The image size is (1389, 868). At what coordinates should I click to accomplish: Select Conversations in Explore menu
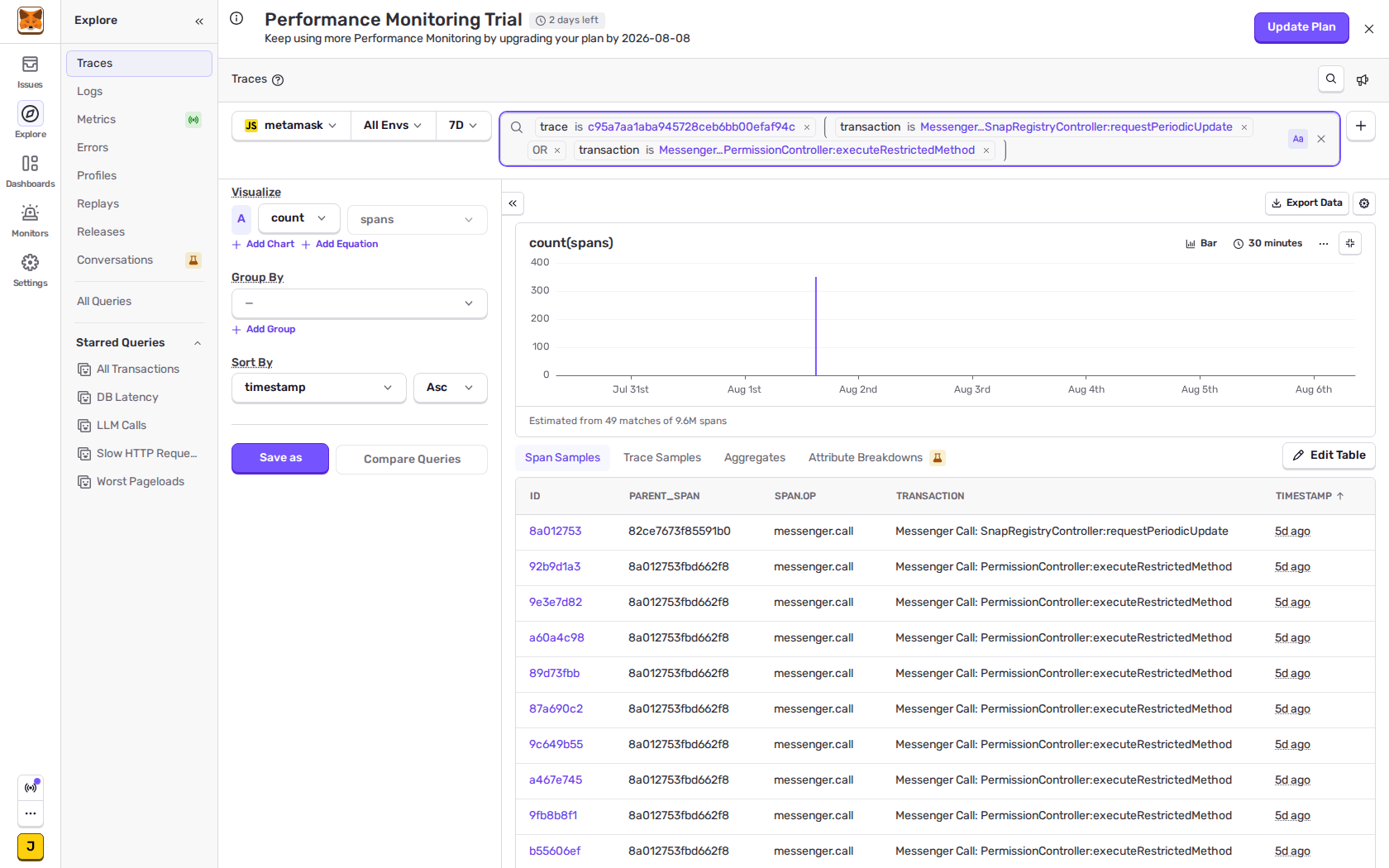pyautogui.click(x=139, y=260)
